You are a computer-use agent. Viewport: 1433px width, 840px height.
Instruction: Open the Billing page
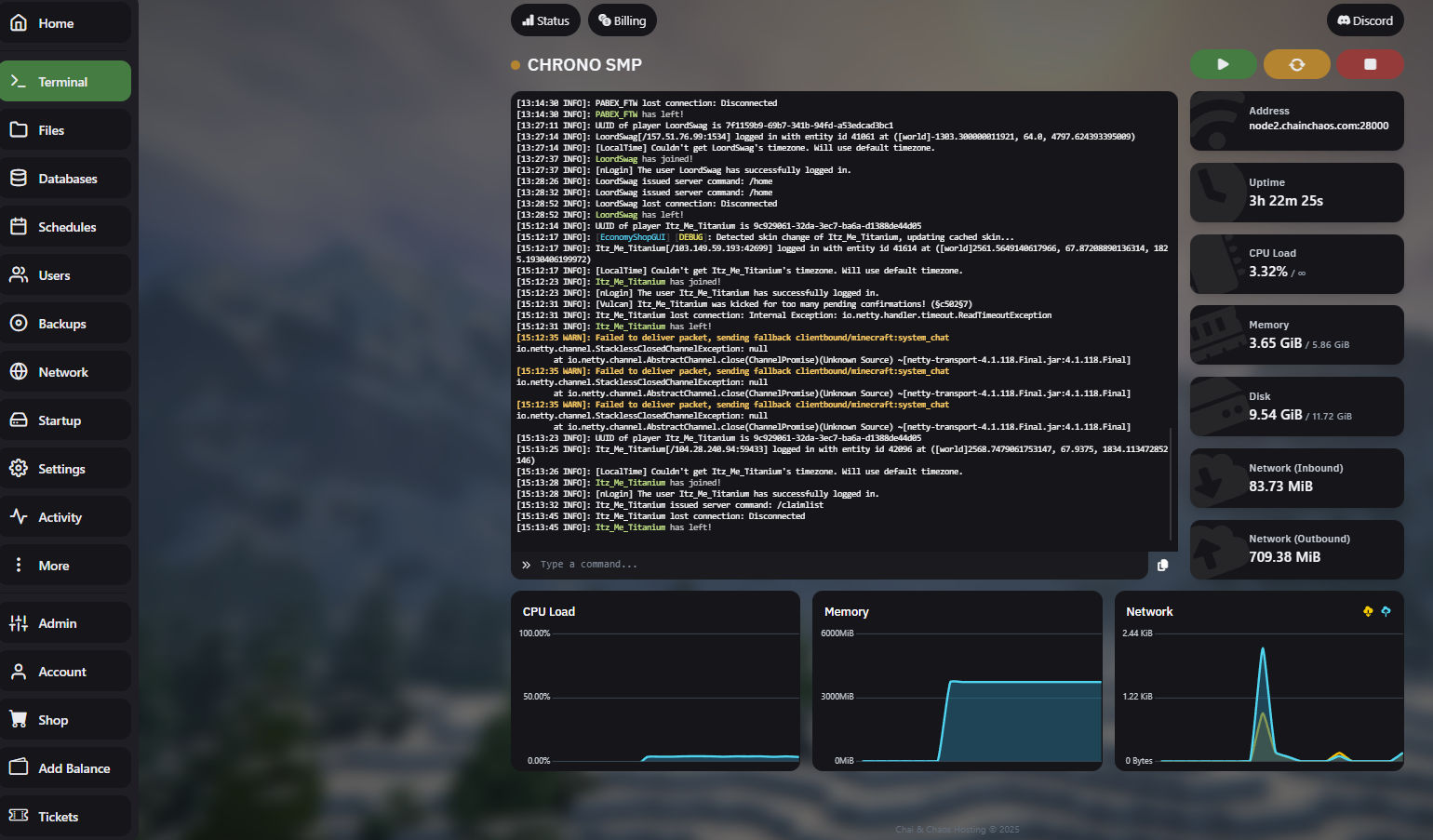pos(622,20)
